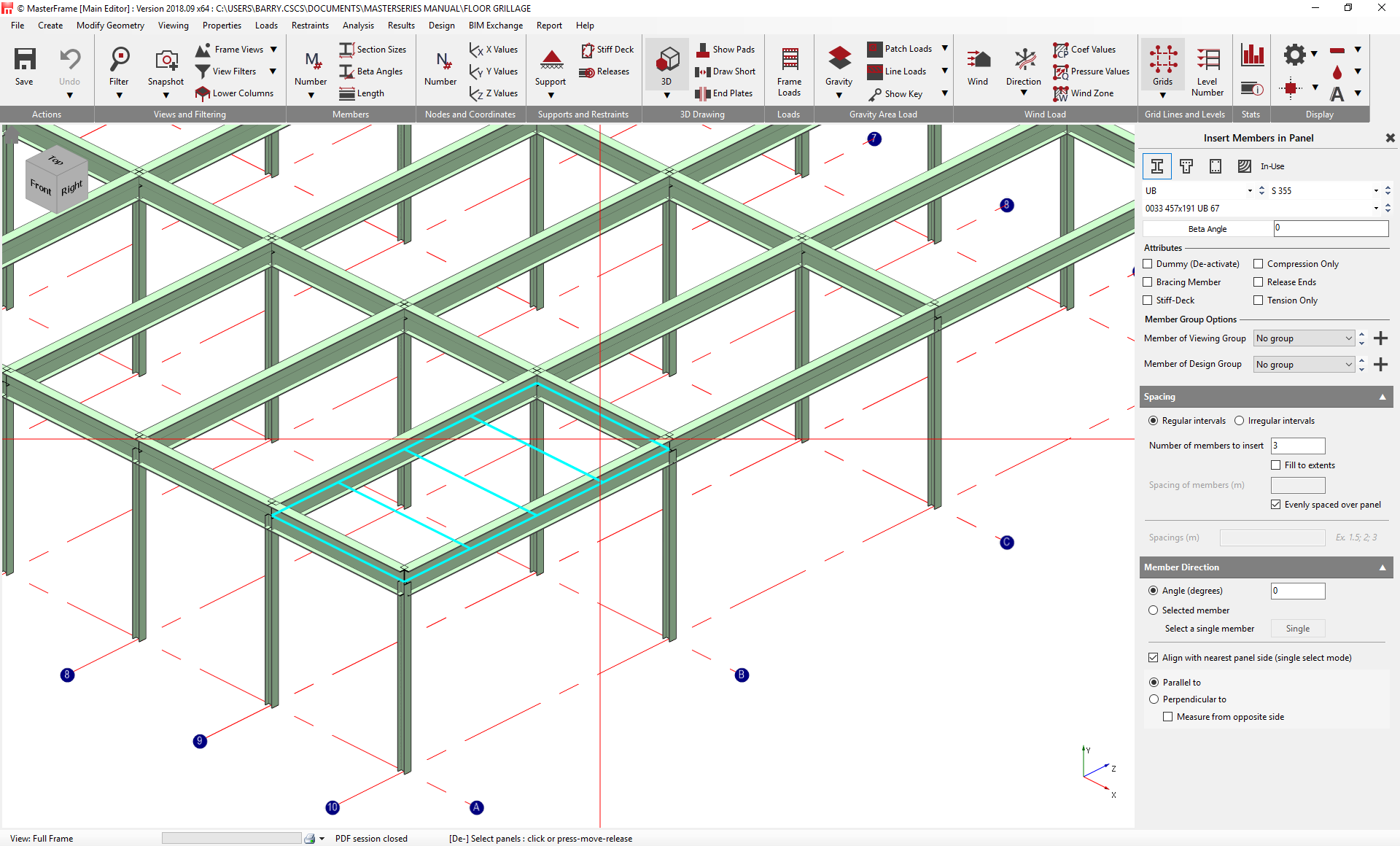
Task: Show member Releases
Action: pos(604,71)
